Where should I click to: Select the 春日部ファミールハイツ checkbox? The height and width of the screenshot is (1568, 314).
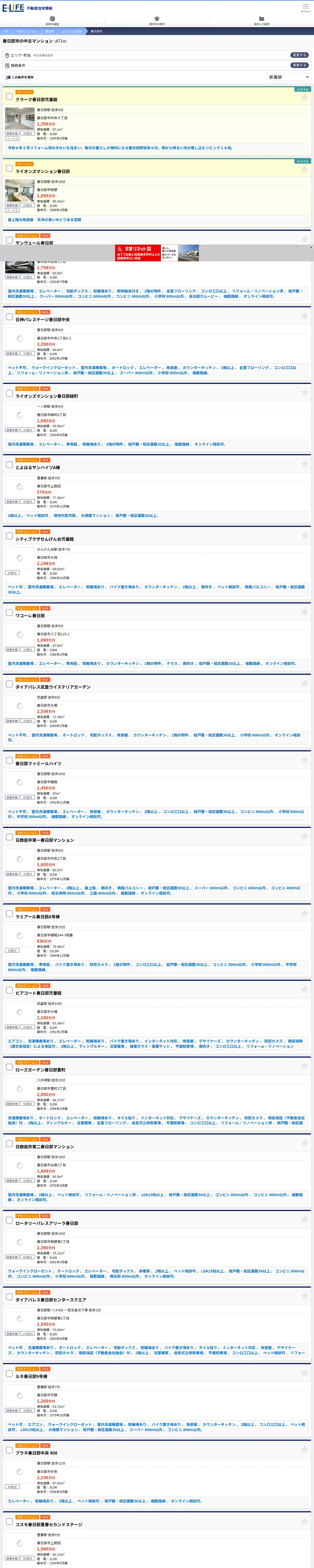point(9,760)
